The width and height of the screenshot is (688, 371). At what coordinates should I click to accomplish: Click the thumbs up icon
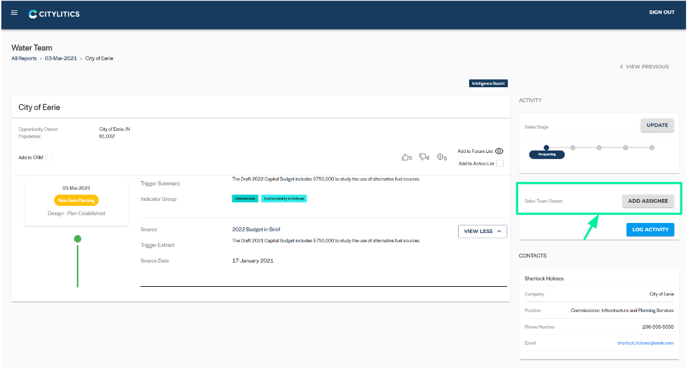pyautogui.click(x=405, y=157)
